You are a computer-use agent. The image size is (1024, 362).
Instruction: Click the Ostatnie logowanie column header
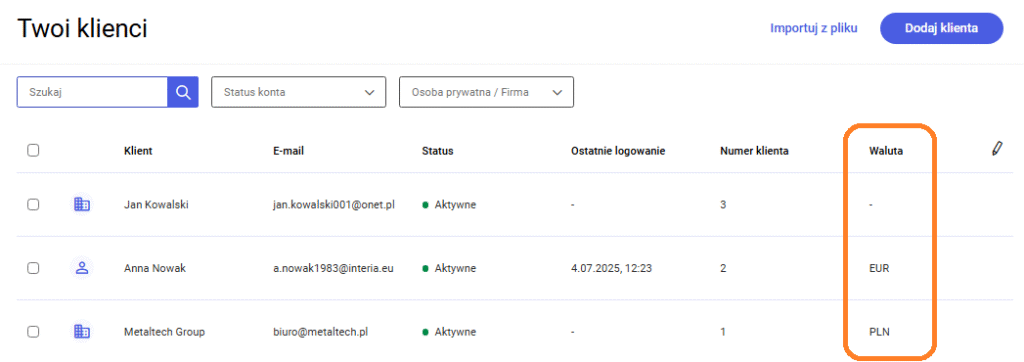(x=618, y=151)
